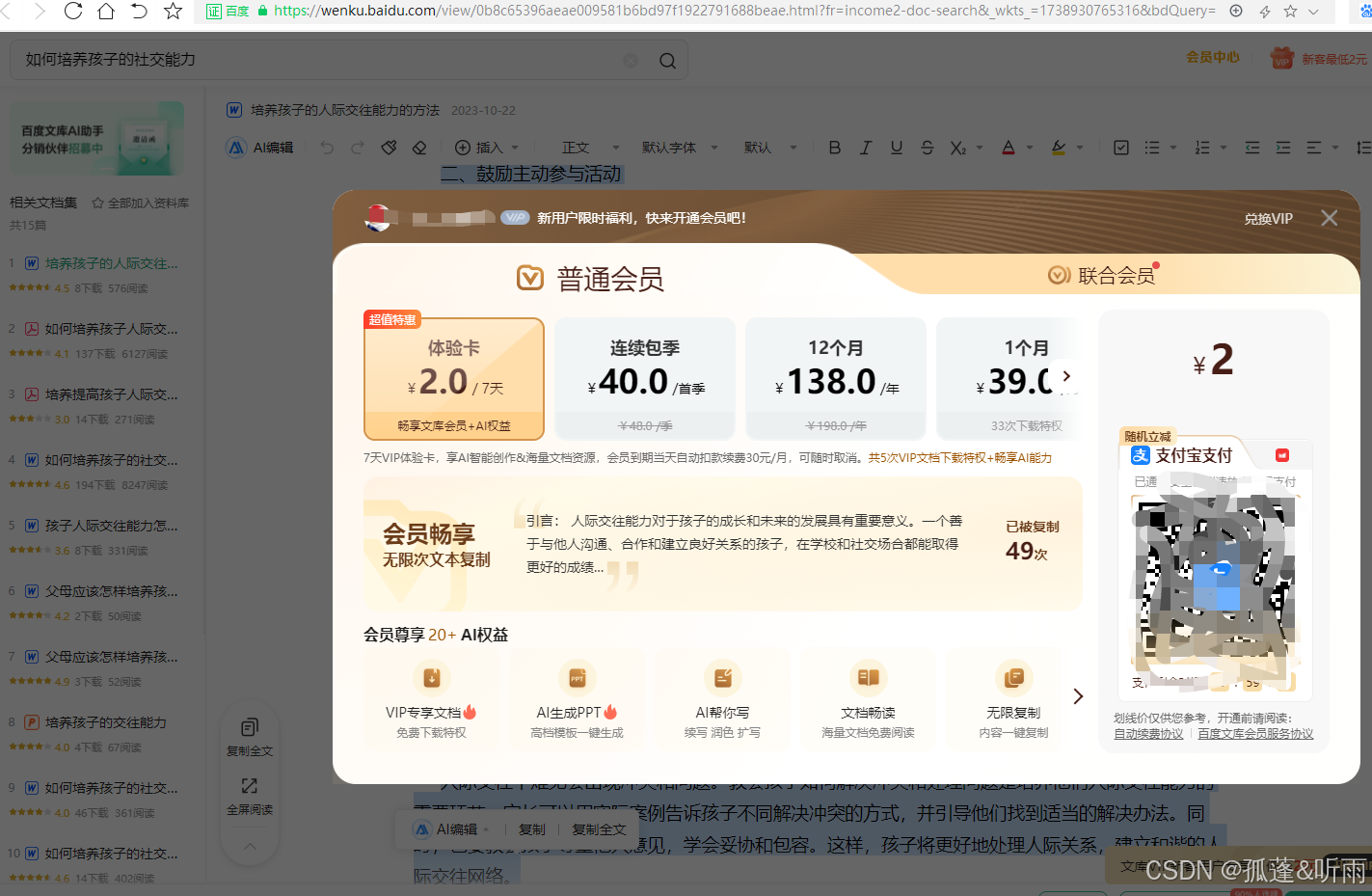Screen dimensions: 1372x896
Task: Click the lightning speed-mode icon in address bar
Action: tap(1264, 11)
